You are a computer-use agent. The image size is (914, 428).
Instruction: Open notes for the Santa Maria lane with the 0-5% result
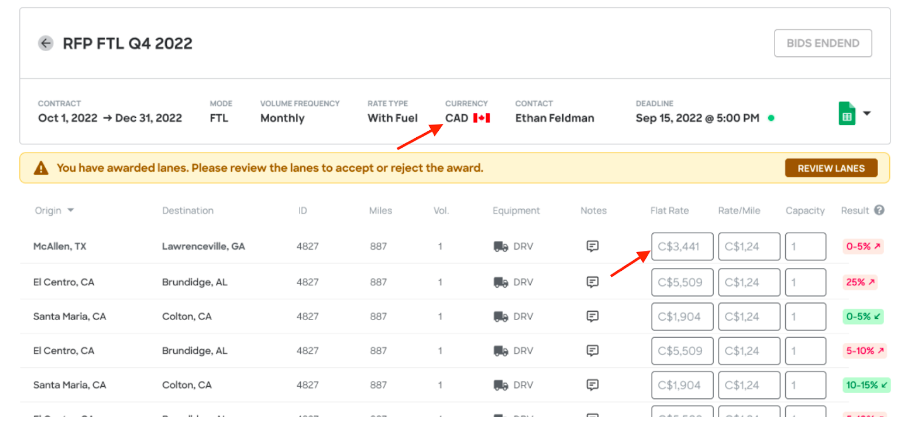coord(592,317)
